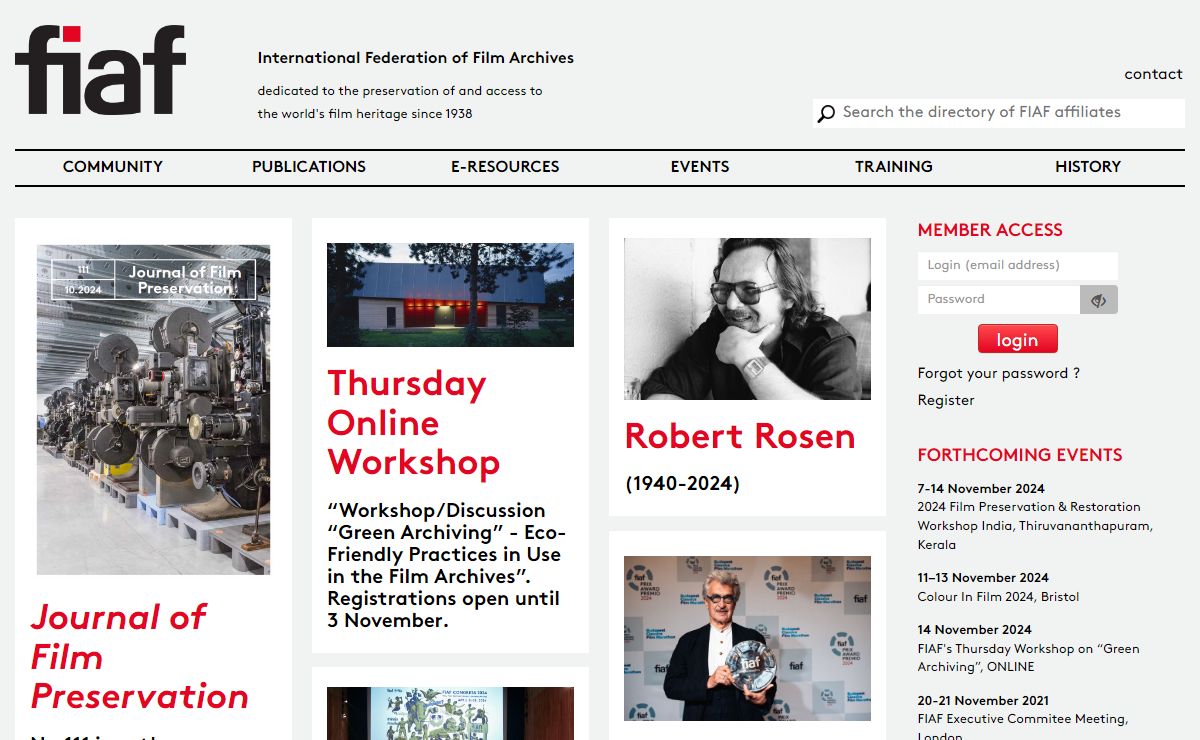This screenshot has width=1200, height=740.
Task: Click the 7-14 November 2024 date
Action: [981, 489]
